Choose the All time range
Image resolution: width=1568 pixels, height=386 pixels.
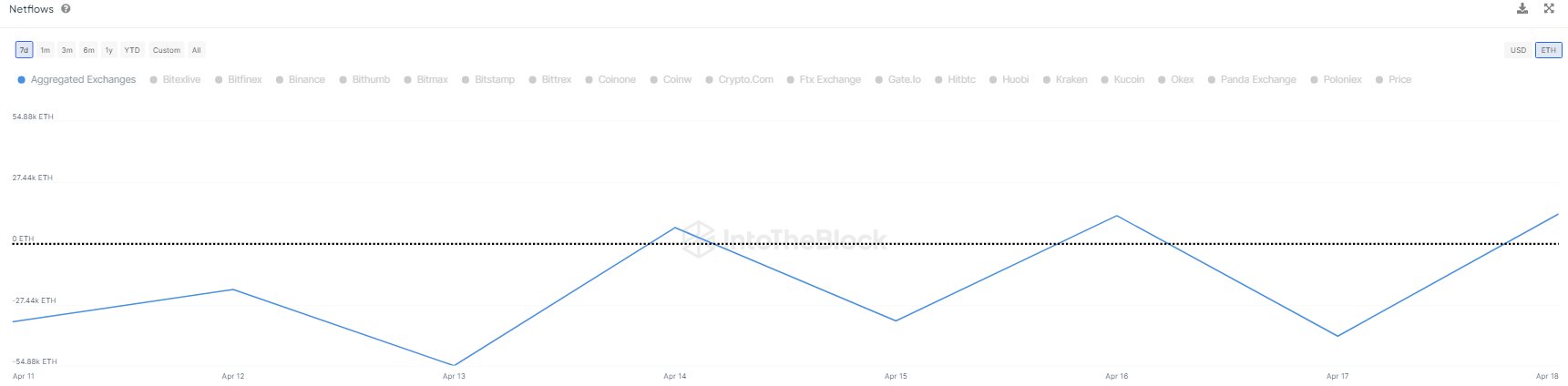pyautogui.click(x=196, y=50)
